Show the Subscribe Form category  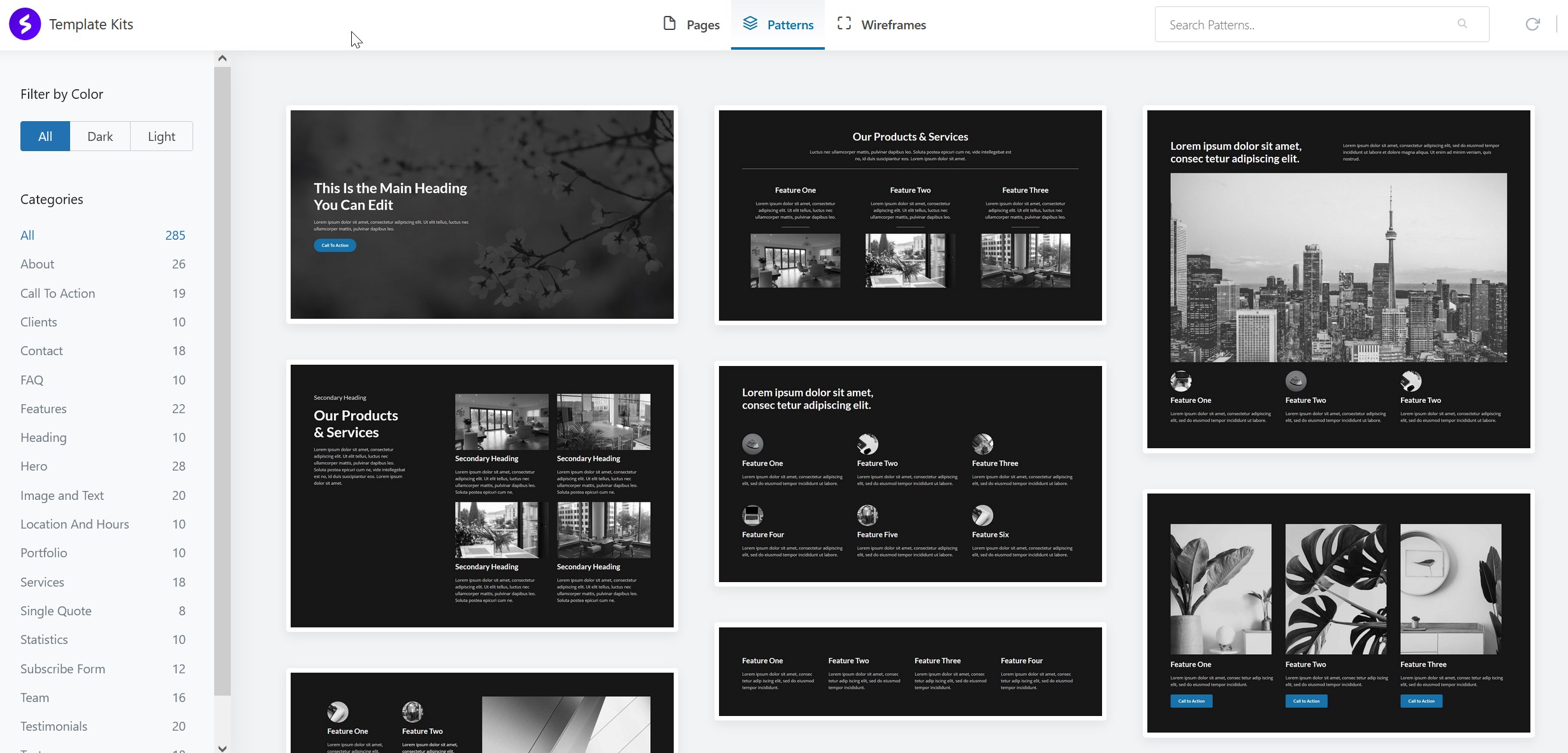(62, 669)
